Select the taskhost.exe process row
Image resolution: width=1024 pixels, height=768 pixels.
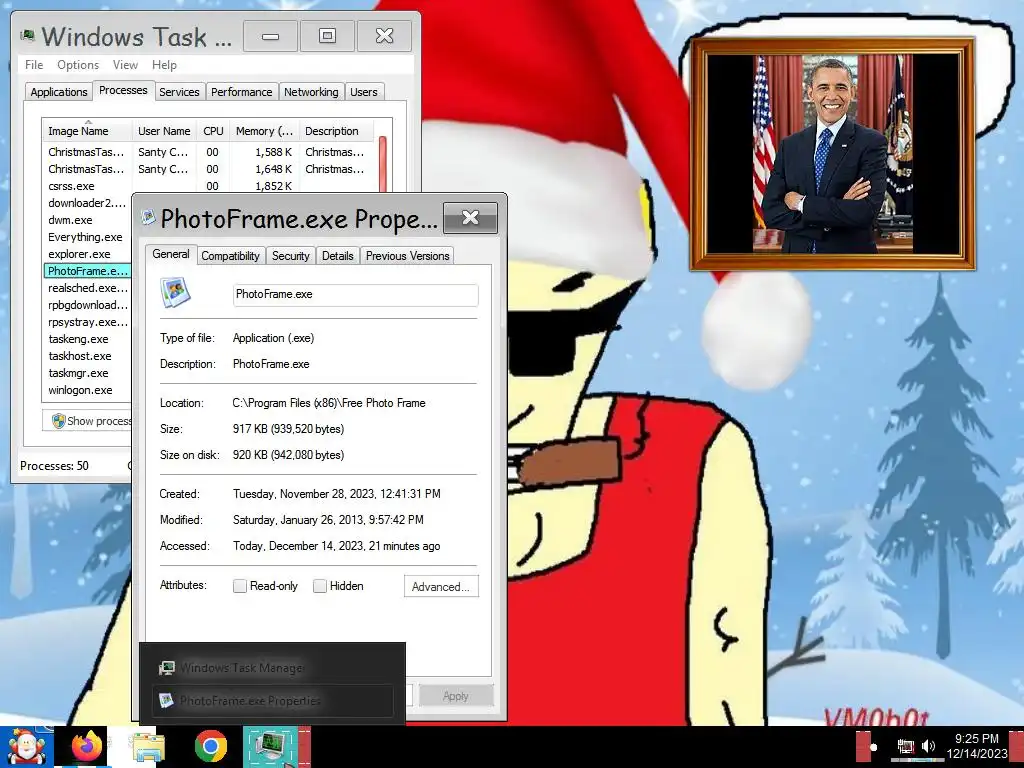pyautogui.click(x=88, y=356)
